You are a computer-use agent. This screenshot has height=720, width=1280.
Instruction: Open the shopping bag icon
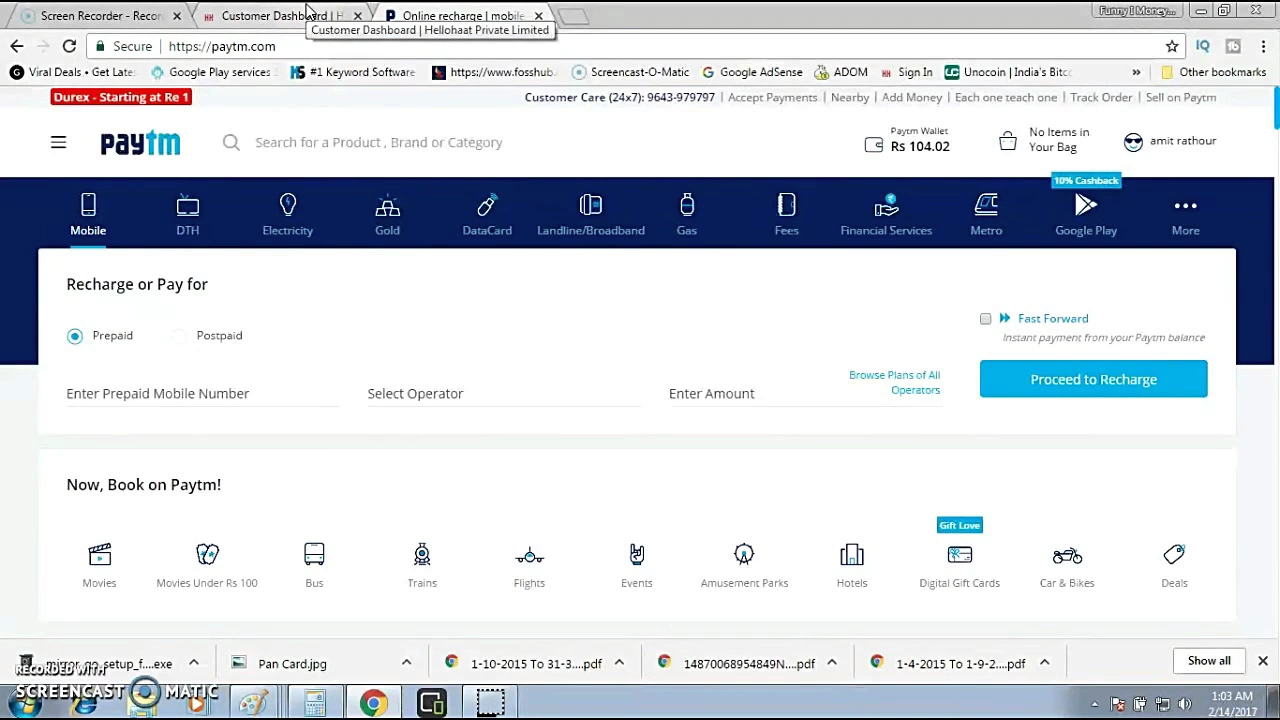(x=1008, y=140)
